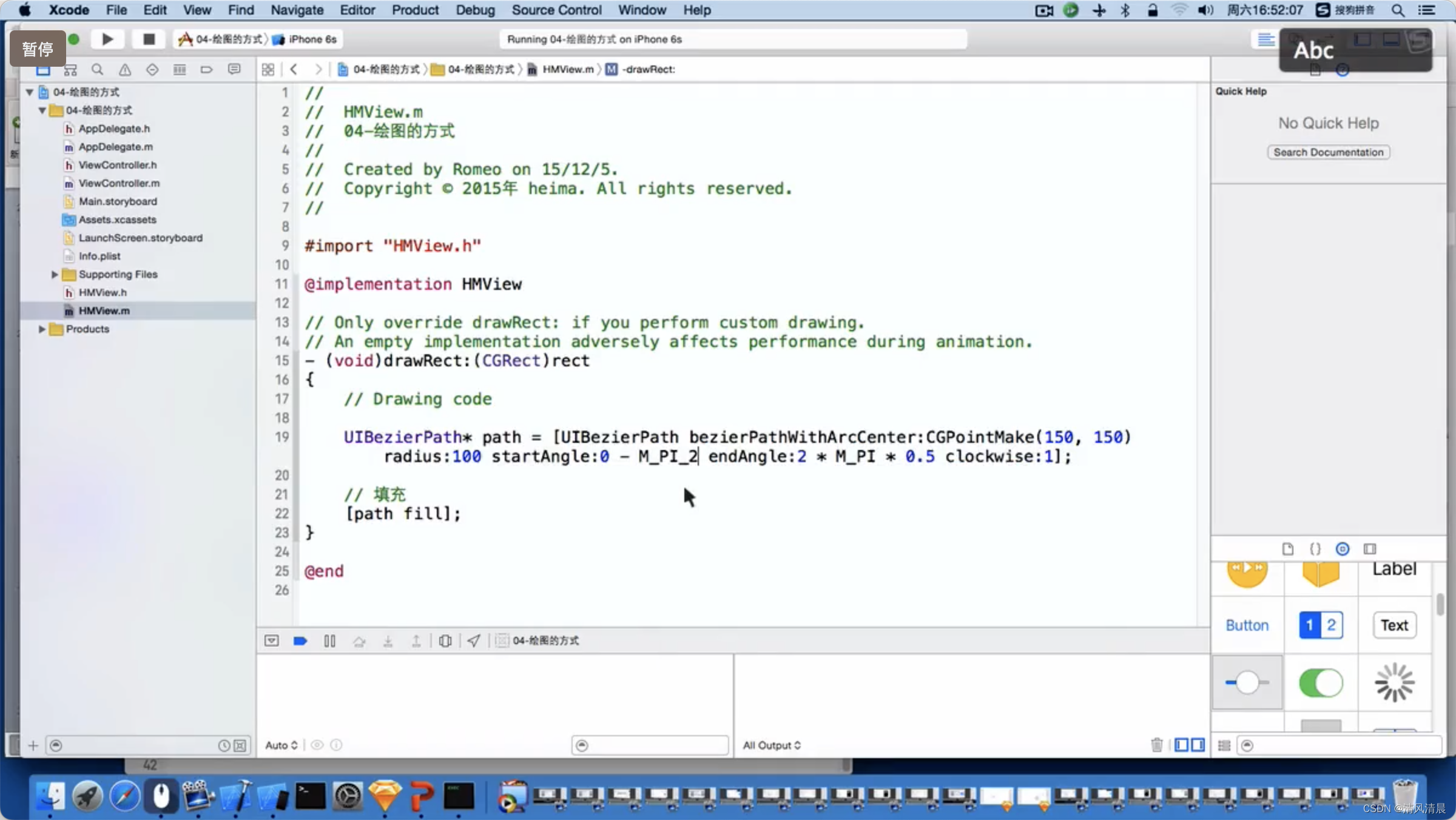The width and height of the screenshot is (1456, 820).
Task: Open the Find menu
Action: point(240,10)
